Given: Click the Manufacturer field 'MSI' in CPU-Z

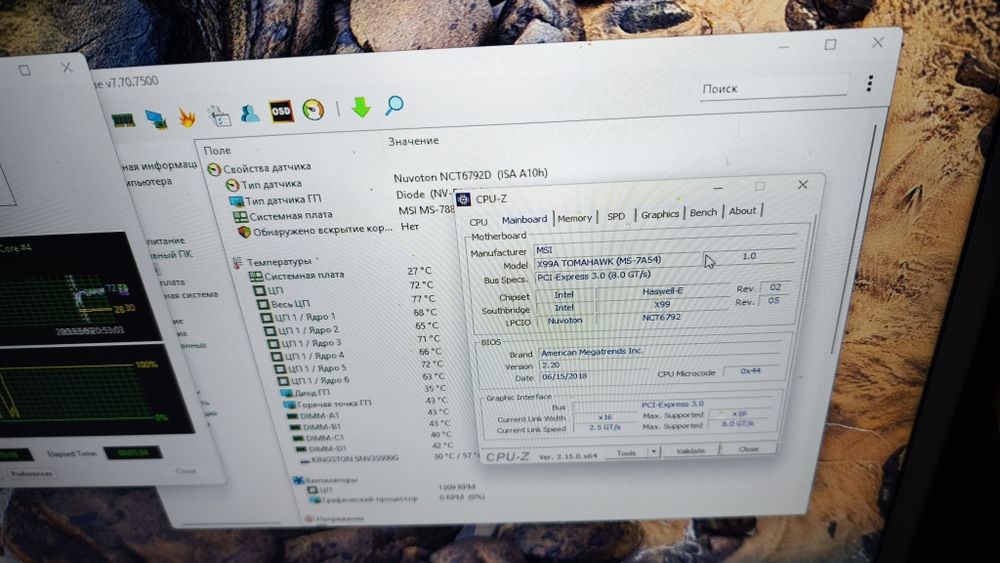Looking at the screenshot, I should 663,247.
